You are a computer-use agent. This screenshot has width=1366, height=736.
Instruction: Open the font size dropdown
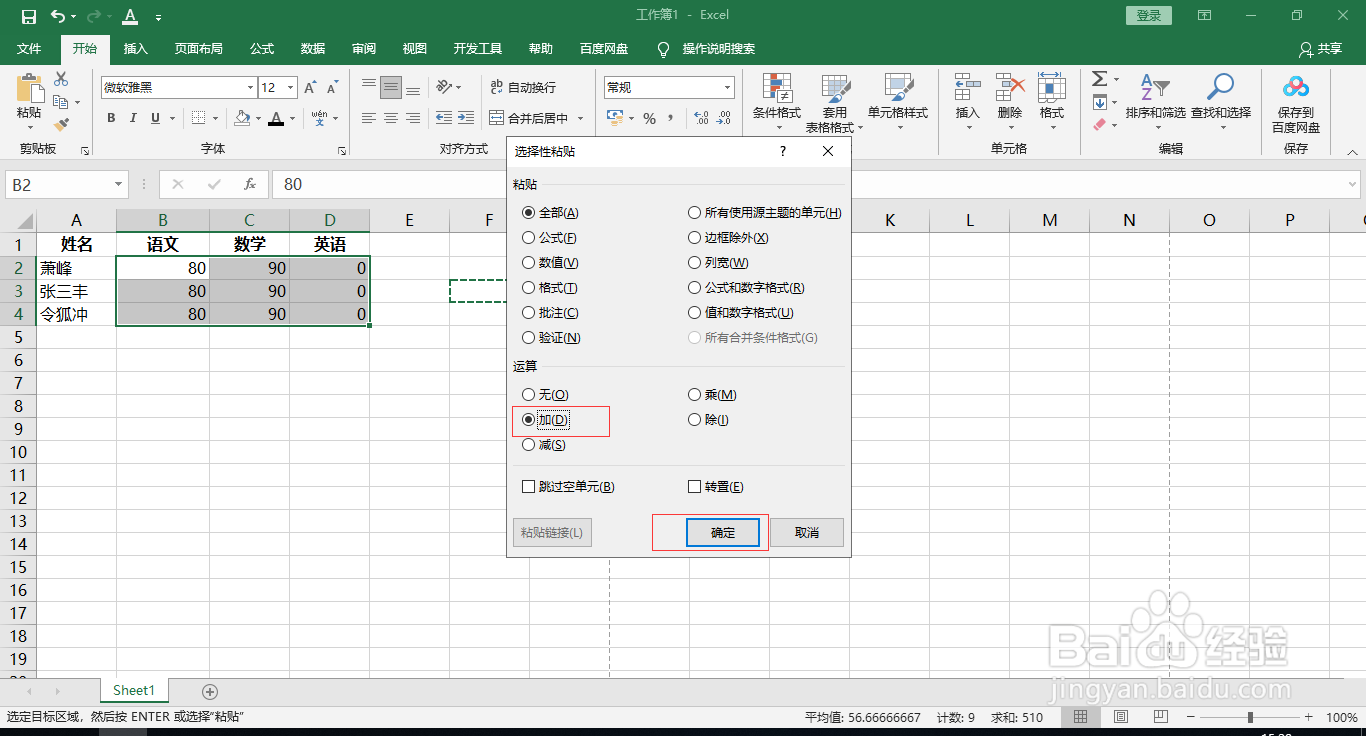pyautogui.click(x=290, y=88)
